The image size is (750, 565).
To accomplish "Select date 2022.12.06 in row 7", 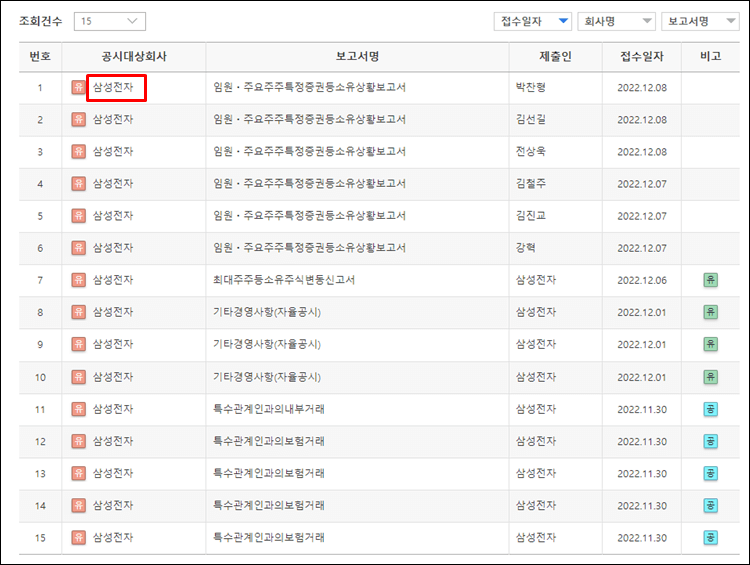I will point(642,280).
